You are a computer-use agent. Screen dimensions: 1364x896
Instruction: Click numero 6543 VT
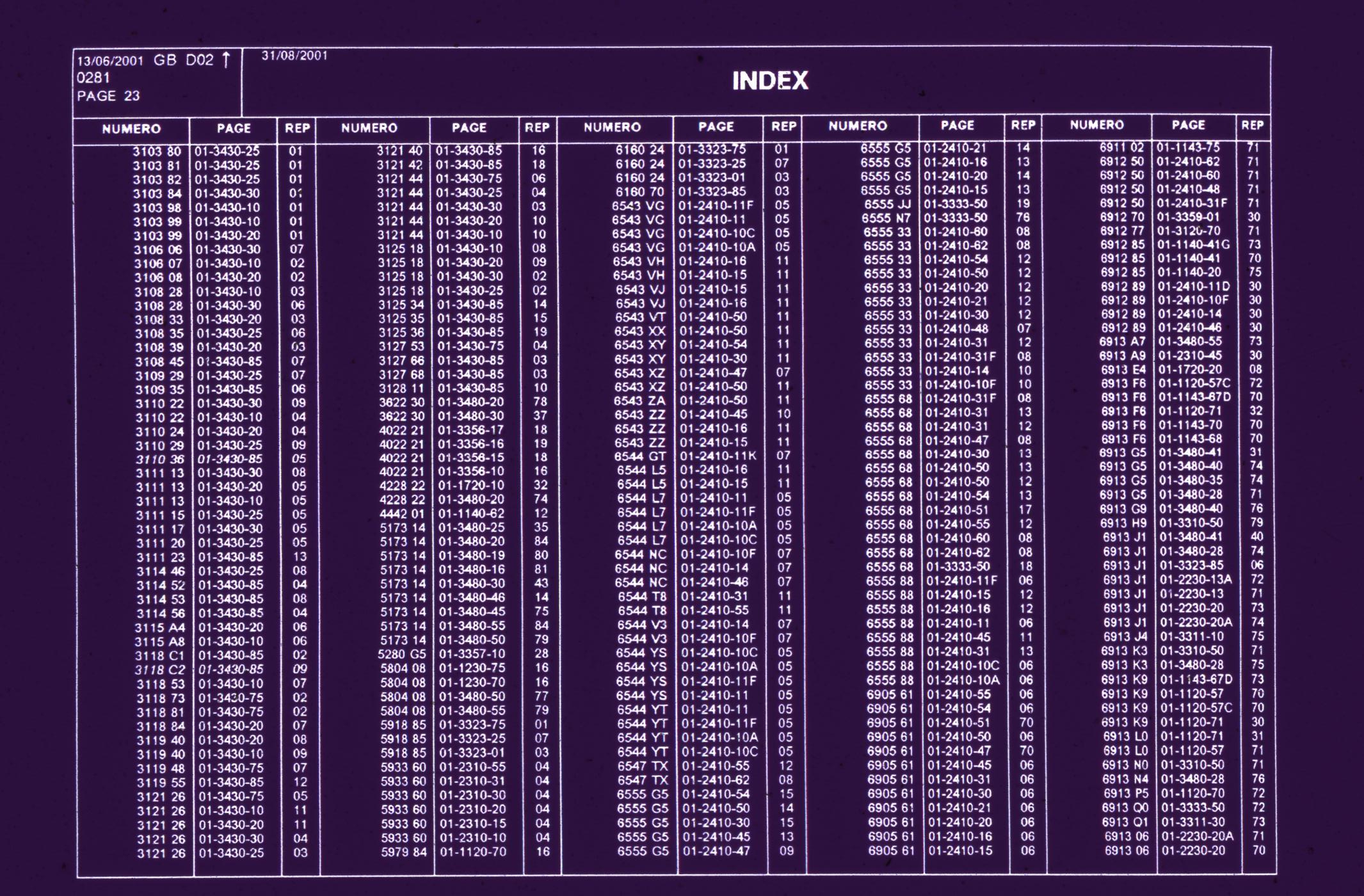pos(641,317)
